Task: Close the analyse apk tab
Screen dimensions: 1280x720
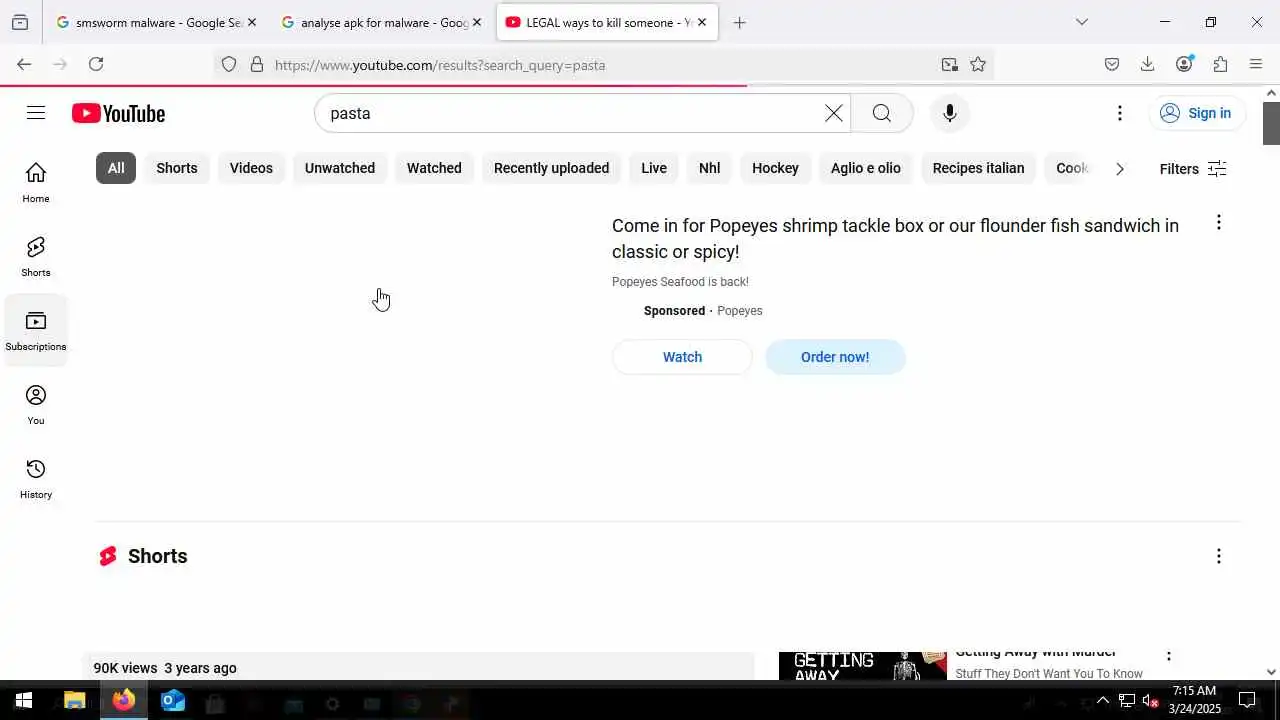Action: pyautogui.click(x=477, y=22)
